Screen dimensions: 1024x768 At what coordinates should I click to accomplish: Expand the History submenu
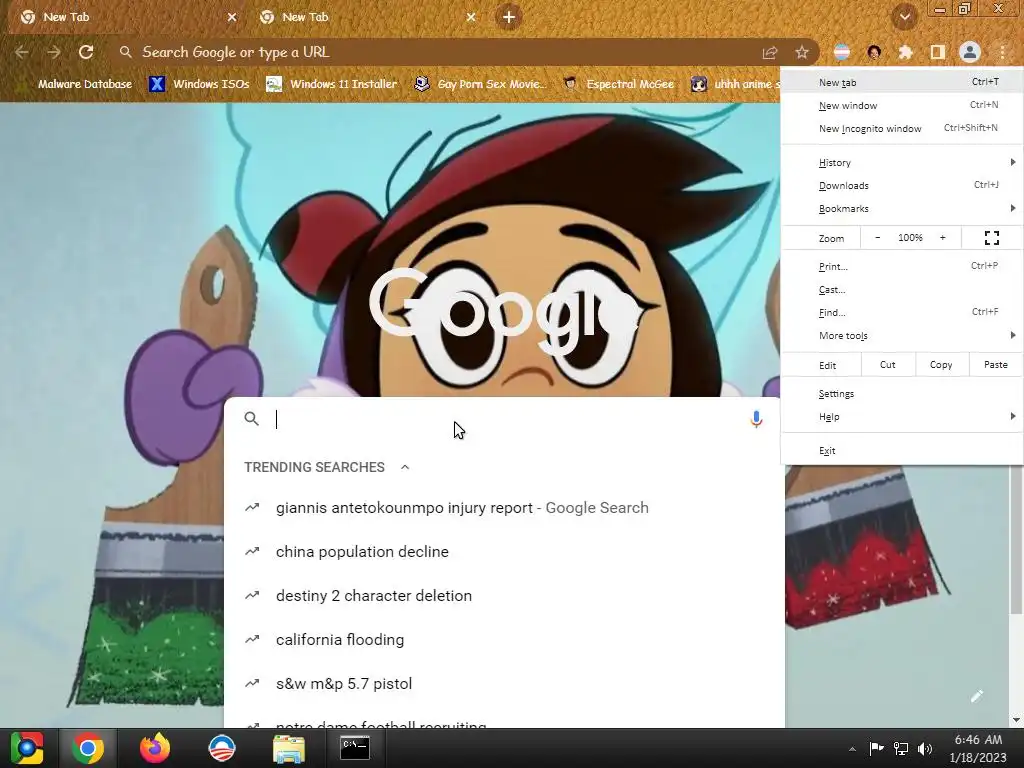902,163
